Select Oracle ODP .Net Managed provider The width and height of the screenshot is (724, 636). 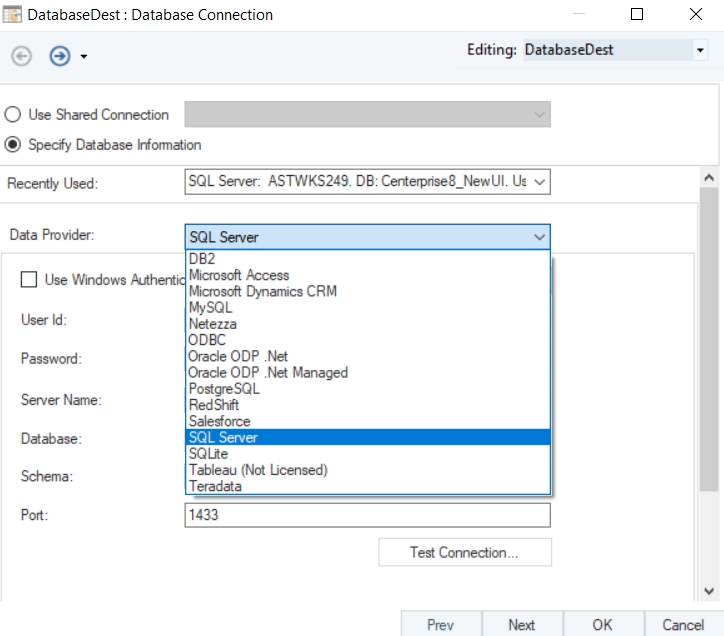(268, 372)
